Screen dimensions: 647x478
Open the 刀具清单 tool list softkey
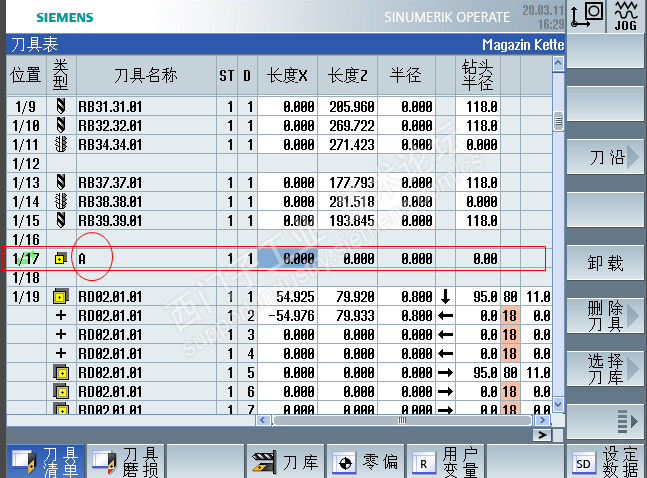[x=45, y=461]
